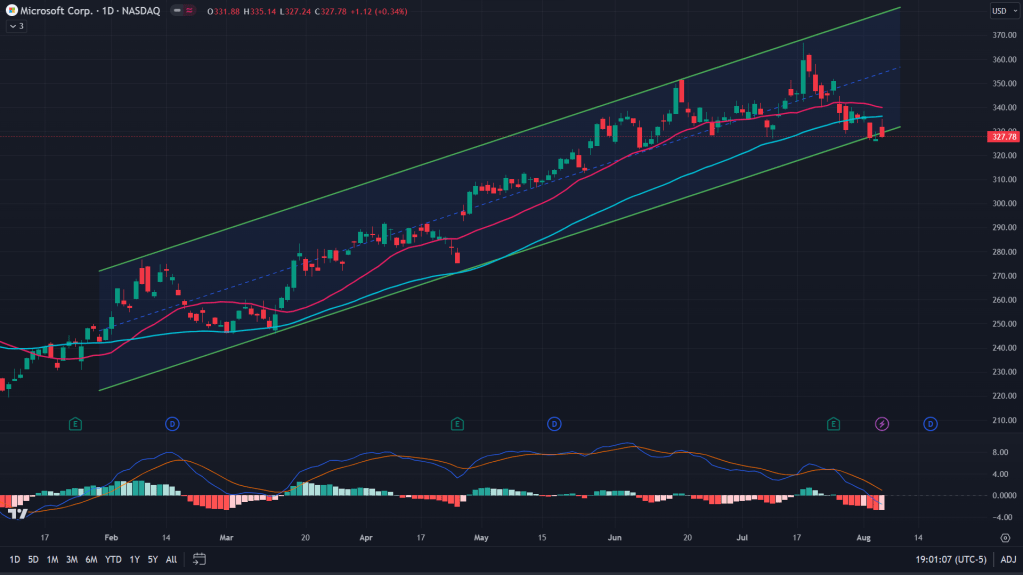Click the first green earnings E marker
The image size is (1023, 575).
coord(75,424)
